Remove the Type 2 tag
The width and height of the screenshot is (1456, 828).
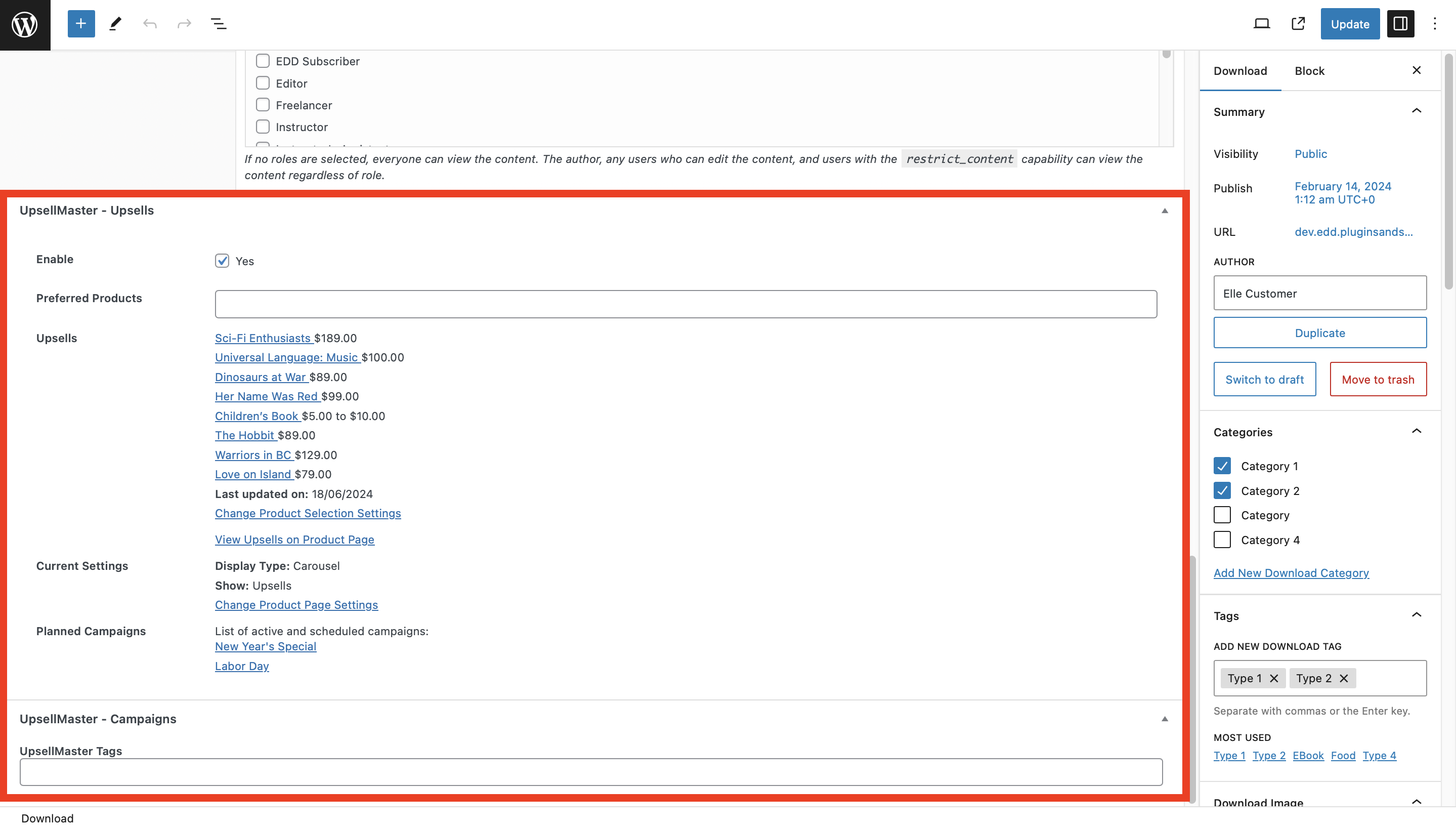click(x=1344, y=678)
